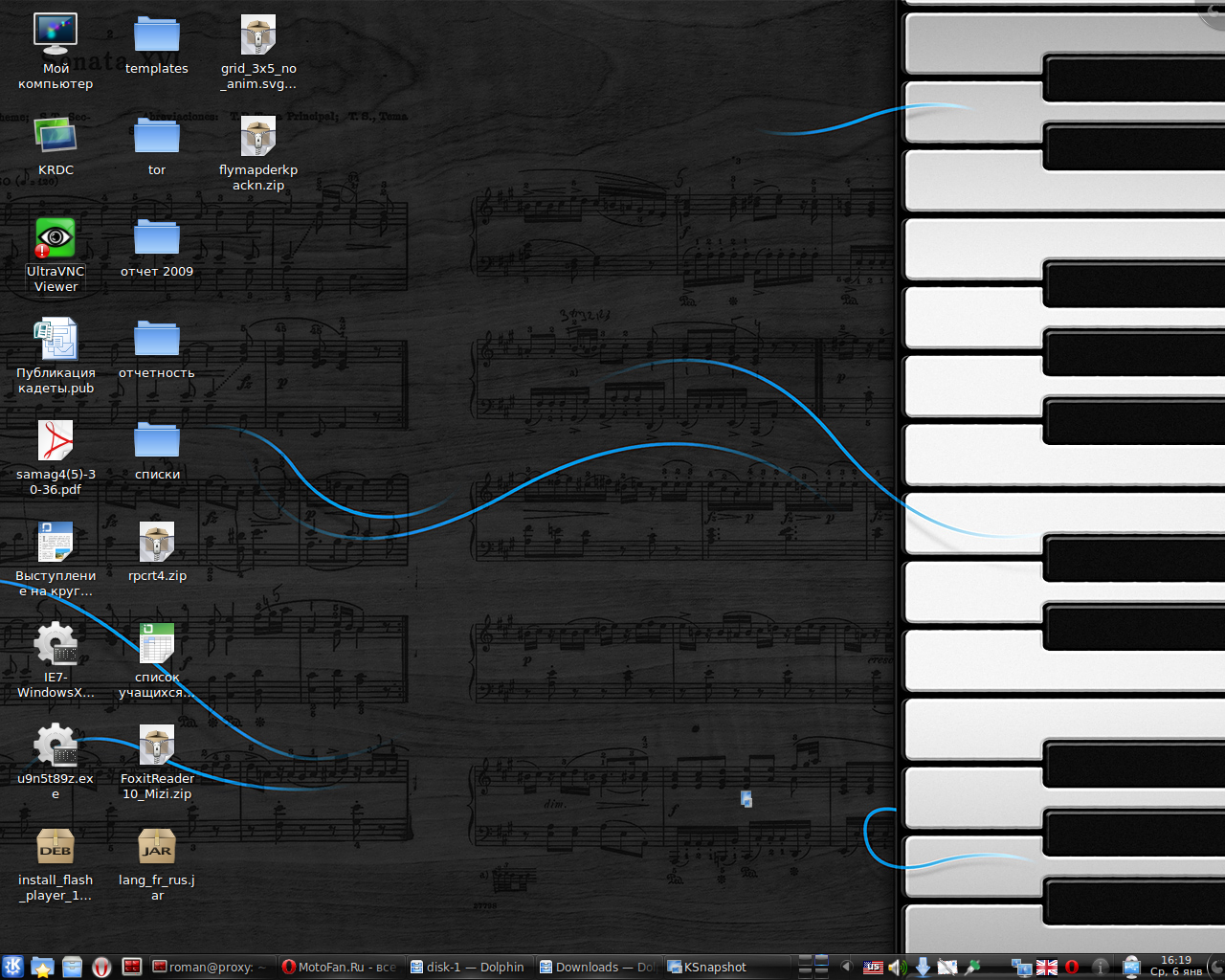Launch Opera browser from panel
Screen dimensions: 1225x980
pyautogui.click(x=102, y=967)
